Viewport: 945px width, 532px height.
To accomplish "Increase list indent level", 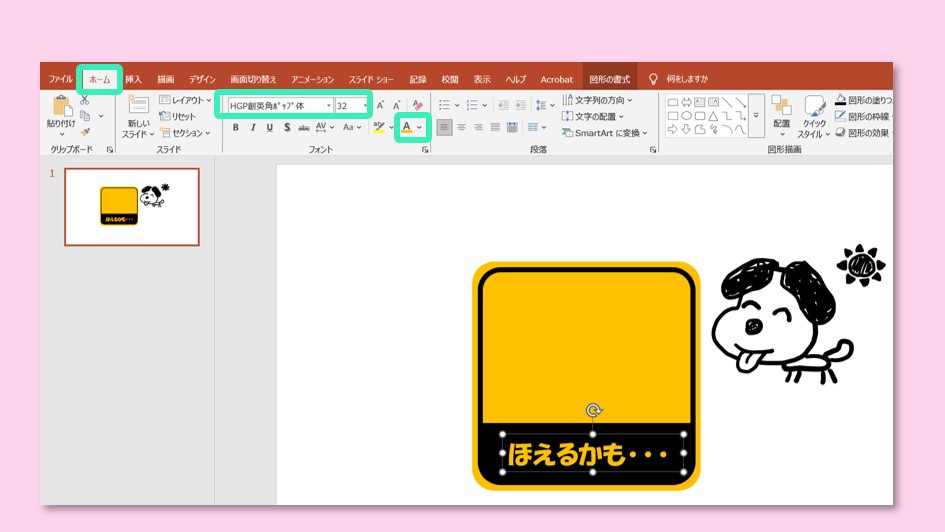I will (x=521, y=105).
